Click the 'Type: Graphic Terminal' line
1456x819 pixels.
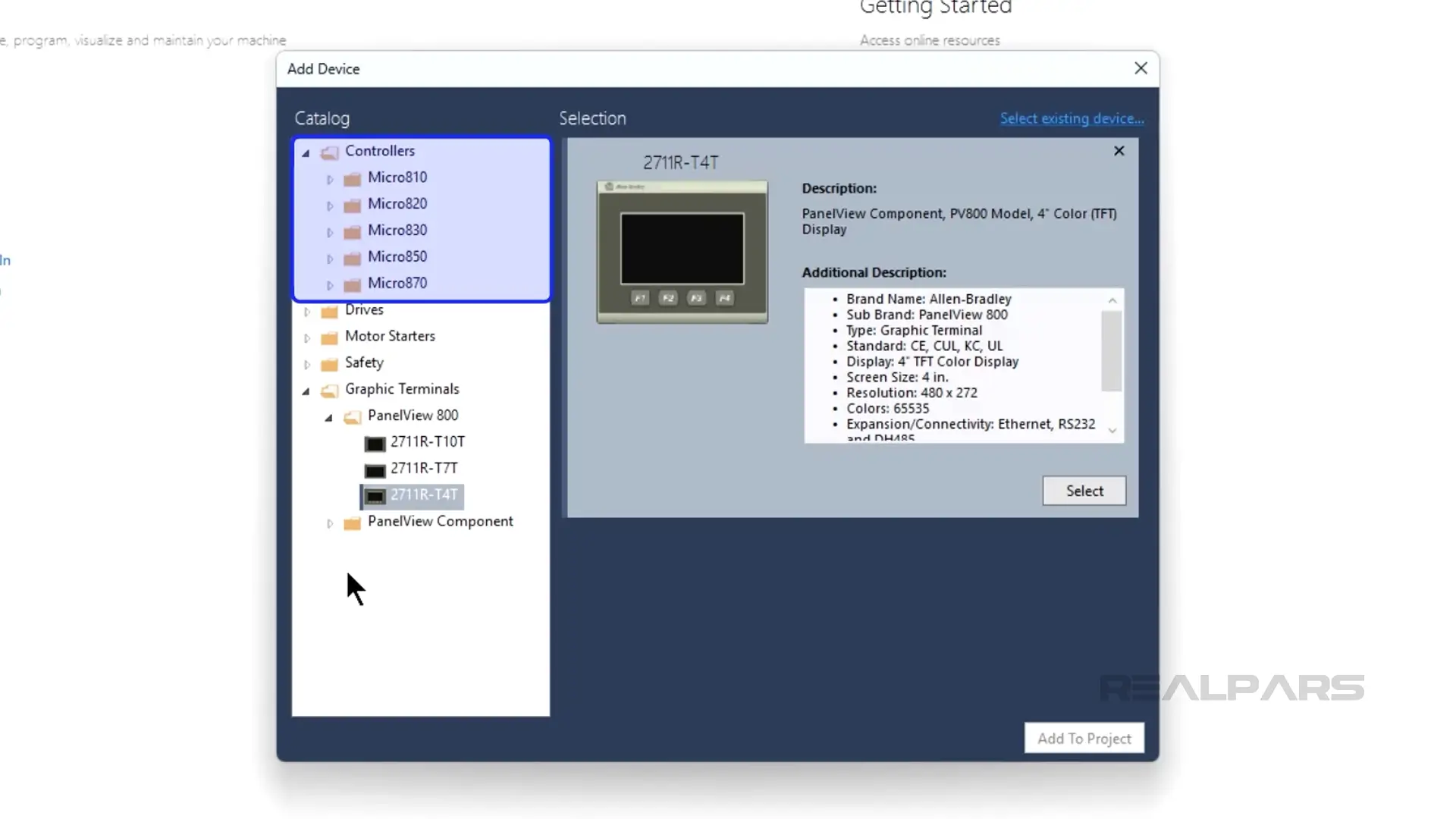pyautogui.click(x=914, y=331)
